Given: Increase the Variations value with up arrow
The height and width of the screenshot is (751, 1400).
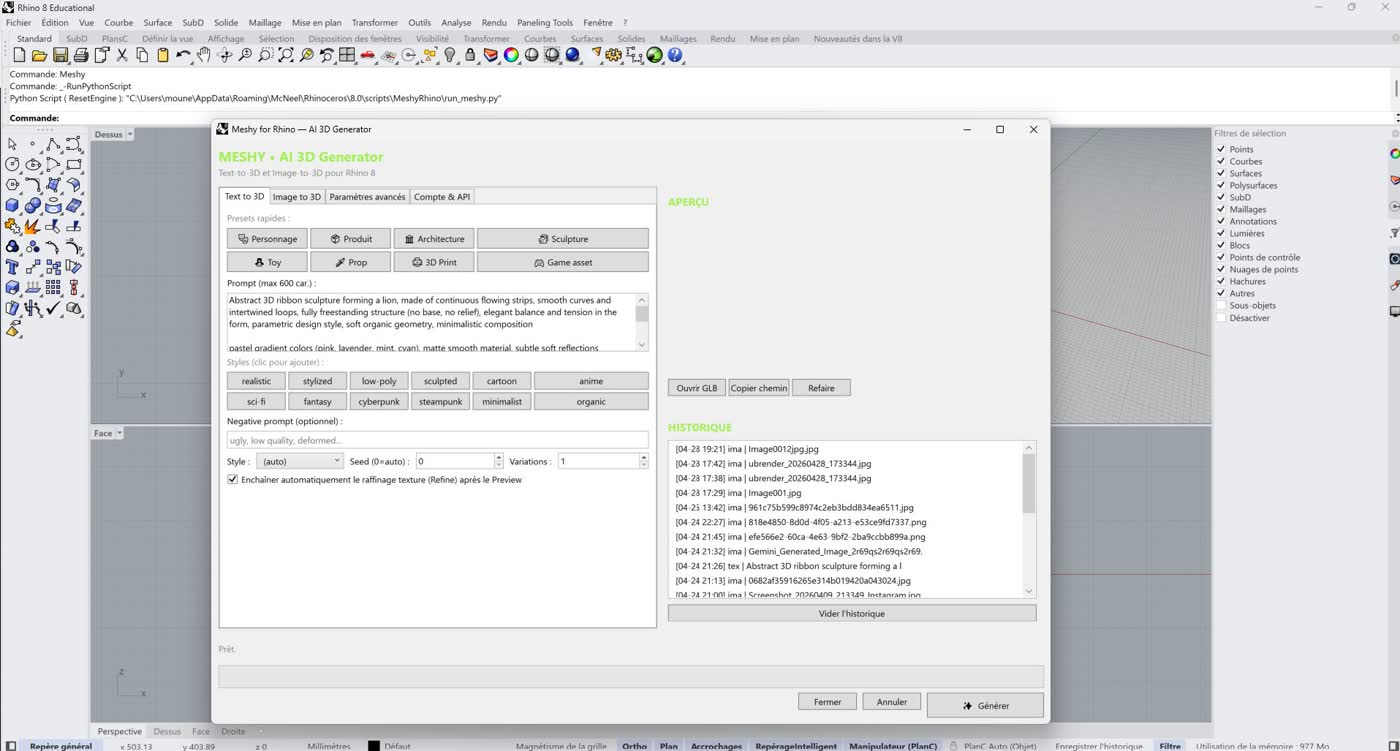Looking at the screenshot, I should pyautogui.click(x=643, y=457).
